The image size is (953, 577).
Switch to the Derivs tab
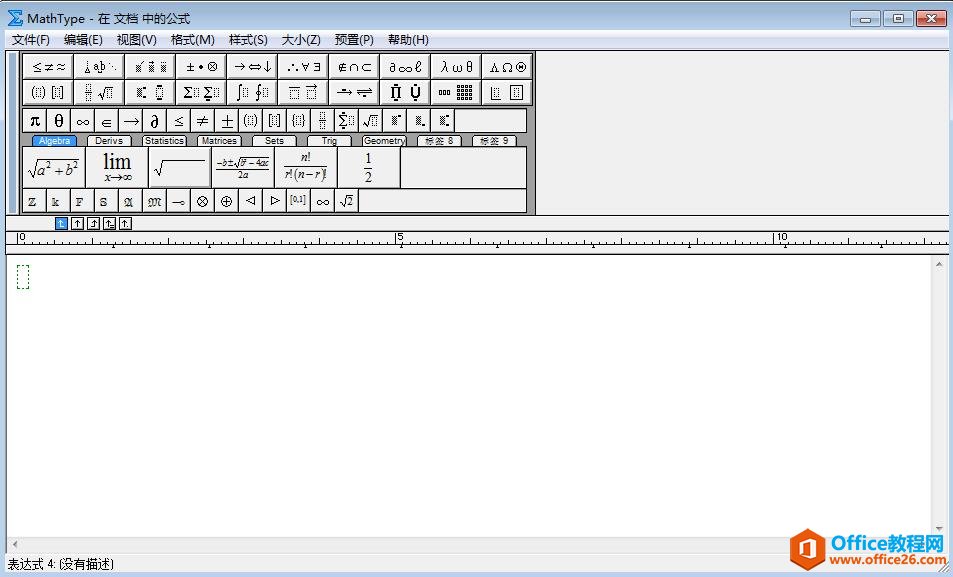[109, 140]
